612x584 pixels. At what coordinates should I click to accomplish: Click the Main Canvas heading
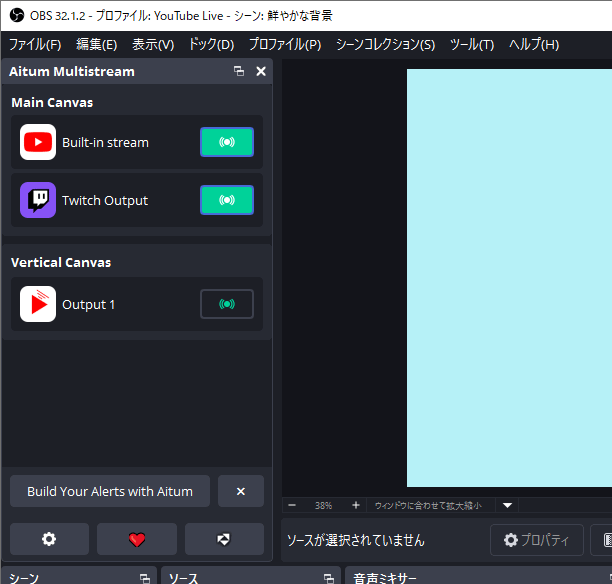[x=52, y=102]
